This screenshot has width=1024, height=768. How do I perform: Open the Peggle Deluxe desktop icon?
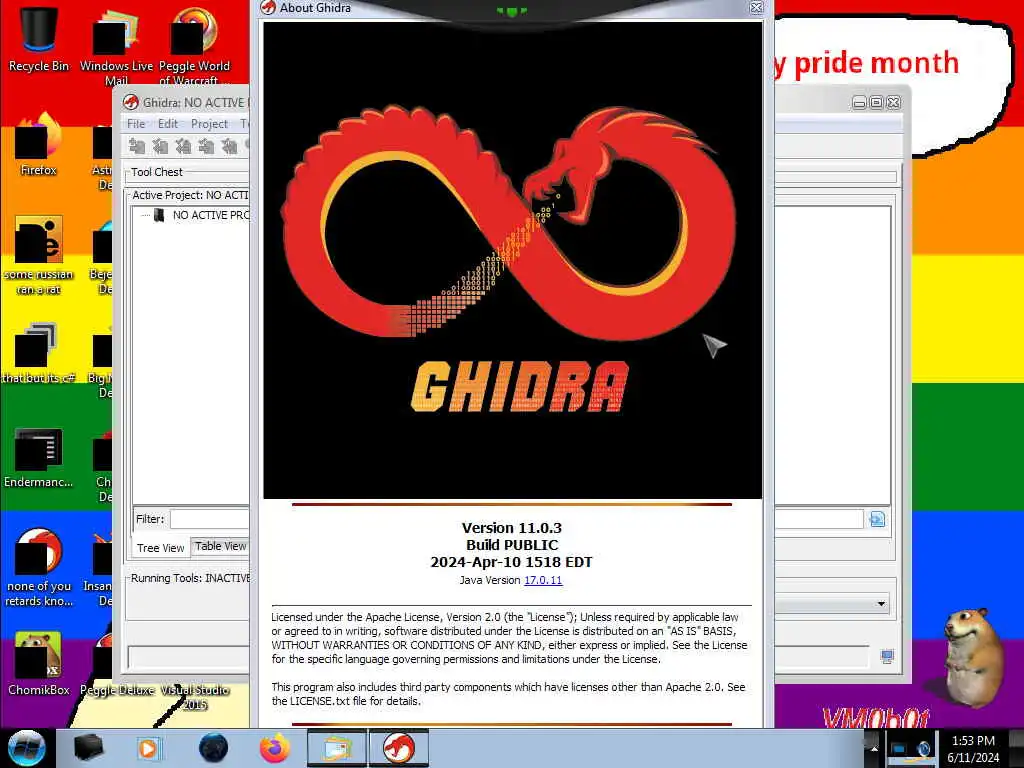(116, 690)
